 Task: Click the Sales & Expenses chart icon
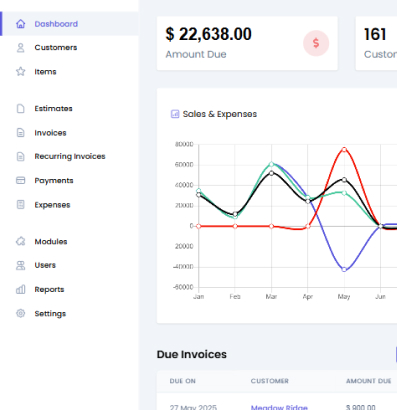coord(175,114)
